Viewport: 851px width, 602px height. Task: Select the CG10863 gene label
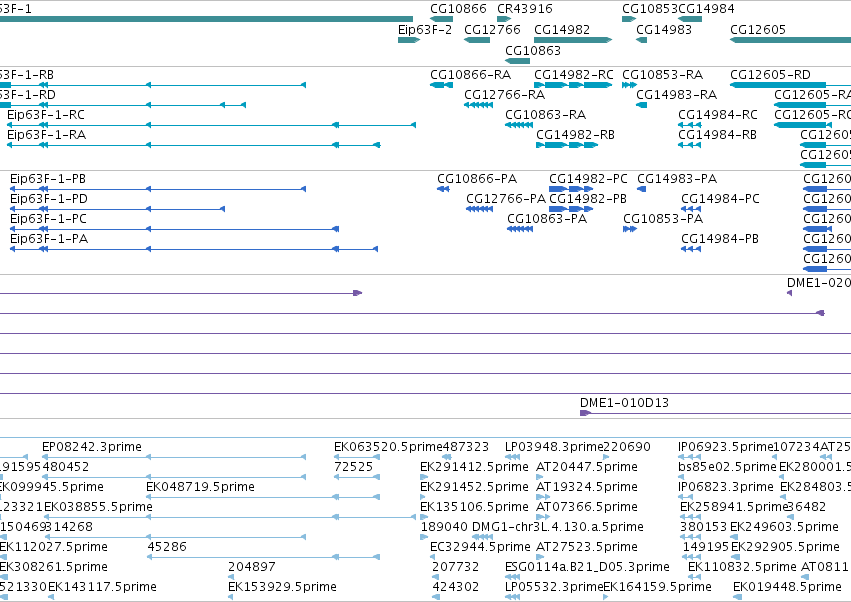pyautogui.click(x=533, y=50)
